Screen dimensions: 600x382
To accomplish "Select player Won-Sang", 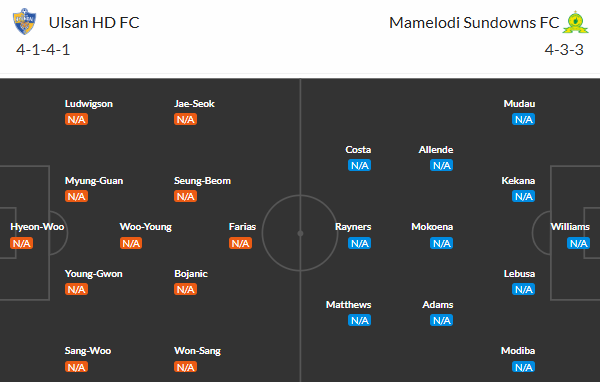I will pyautogui.click(x=197, y=351).
